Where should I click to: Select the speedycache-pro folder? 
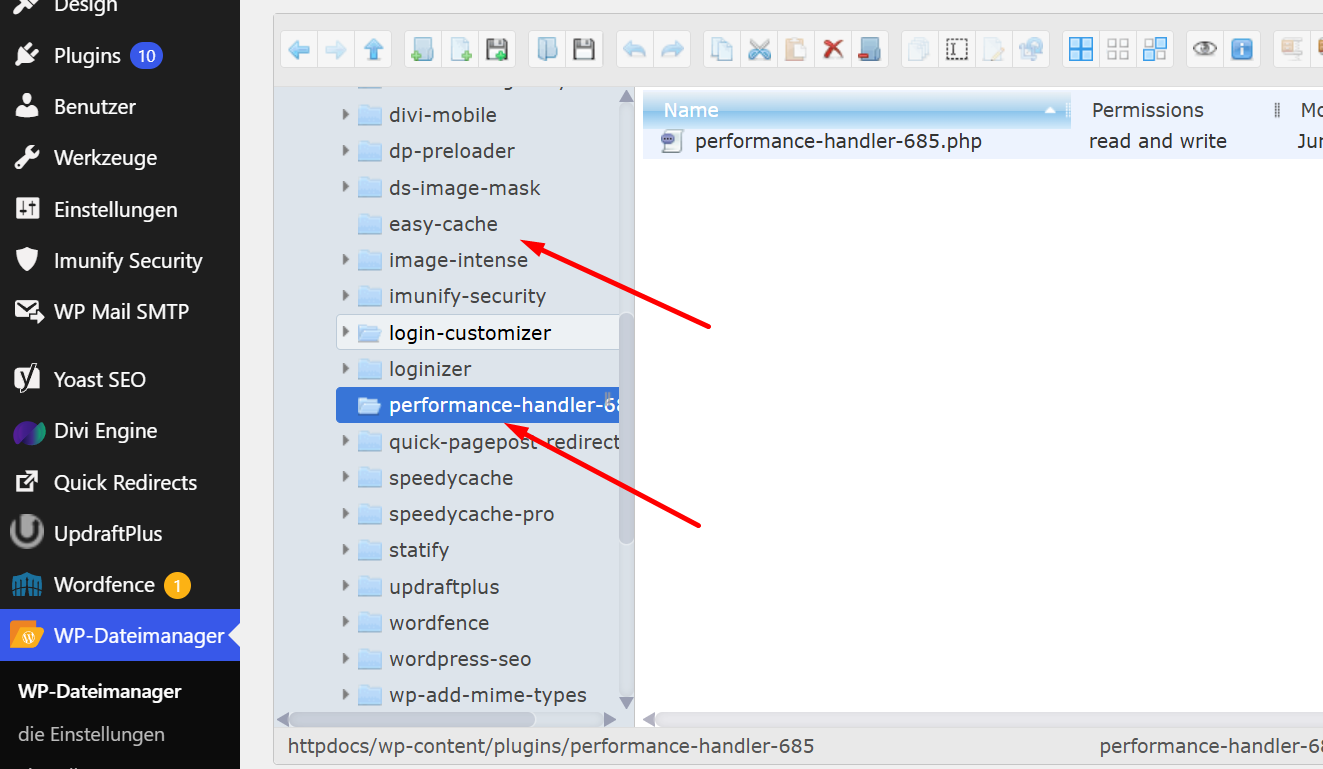click(456, 514)
